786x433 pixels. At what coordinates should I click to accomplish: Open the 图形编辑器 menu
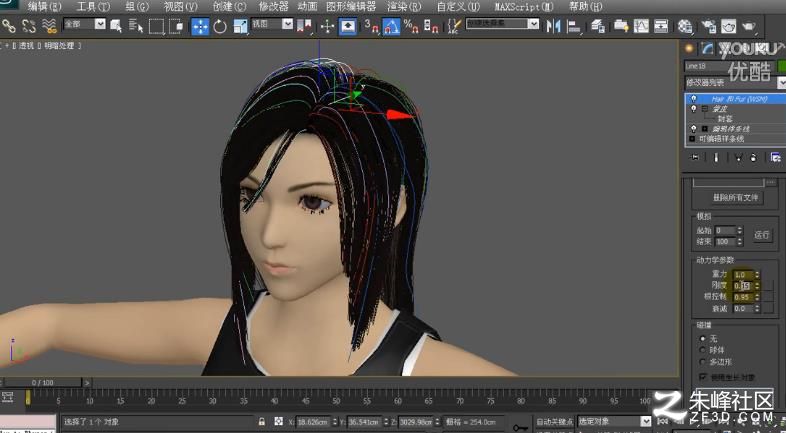[351, 7]
